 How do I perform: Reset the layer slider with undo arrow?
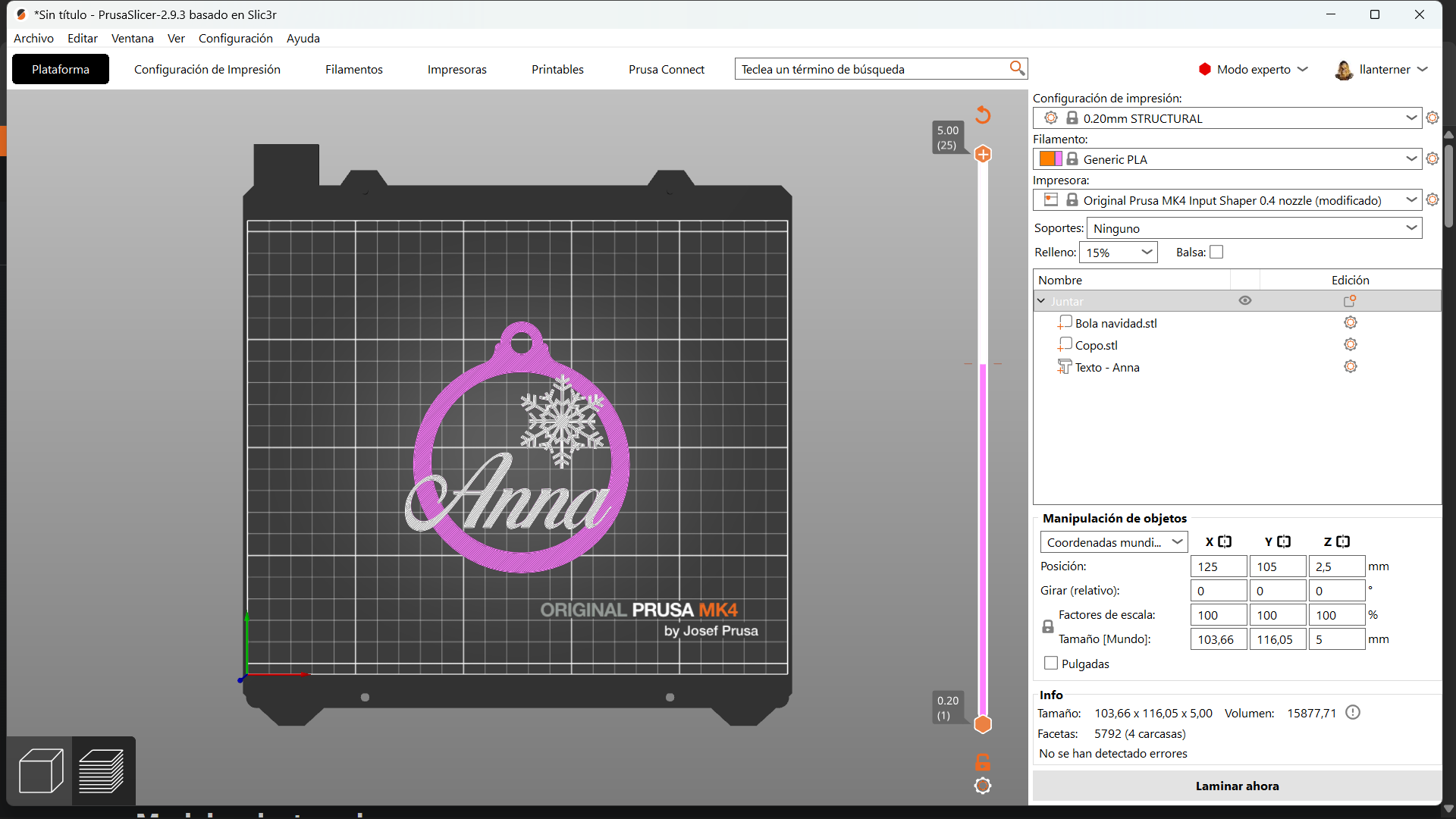coord(983,115)
